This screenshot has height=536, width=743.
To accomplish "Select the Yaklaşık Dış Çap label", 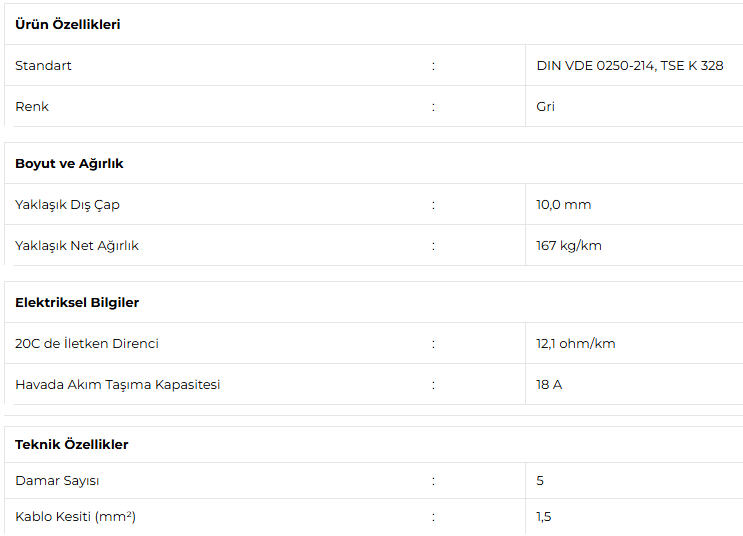I will click(x=67, y=205).
